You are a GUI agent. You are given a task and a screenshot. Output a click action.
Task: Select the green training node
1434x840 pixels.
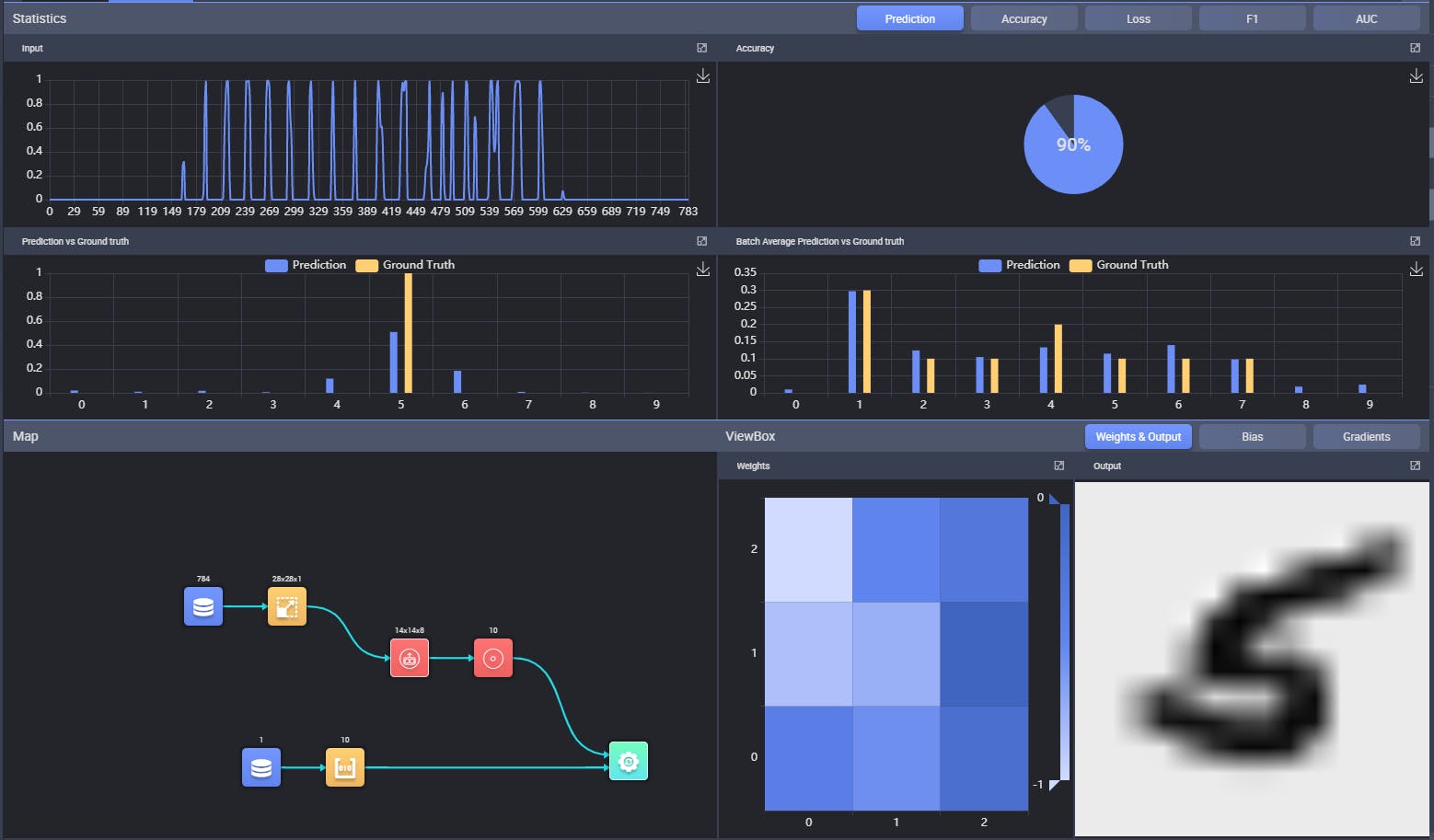tap(629, 761)
